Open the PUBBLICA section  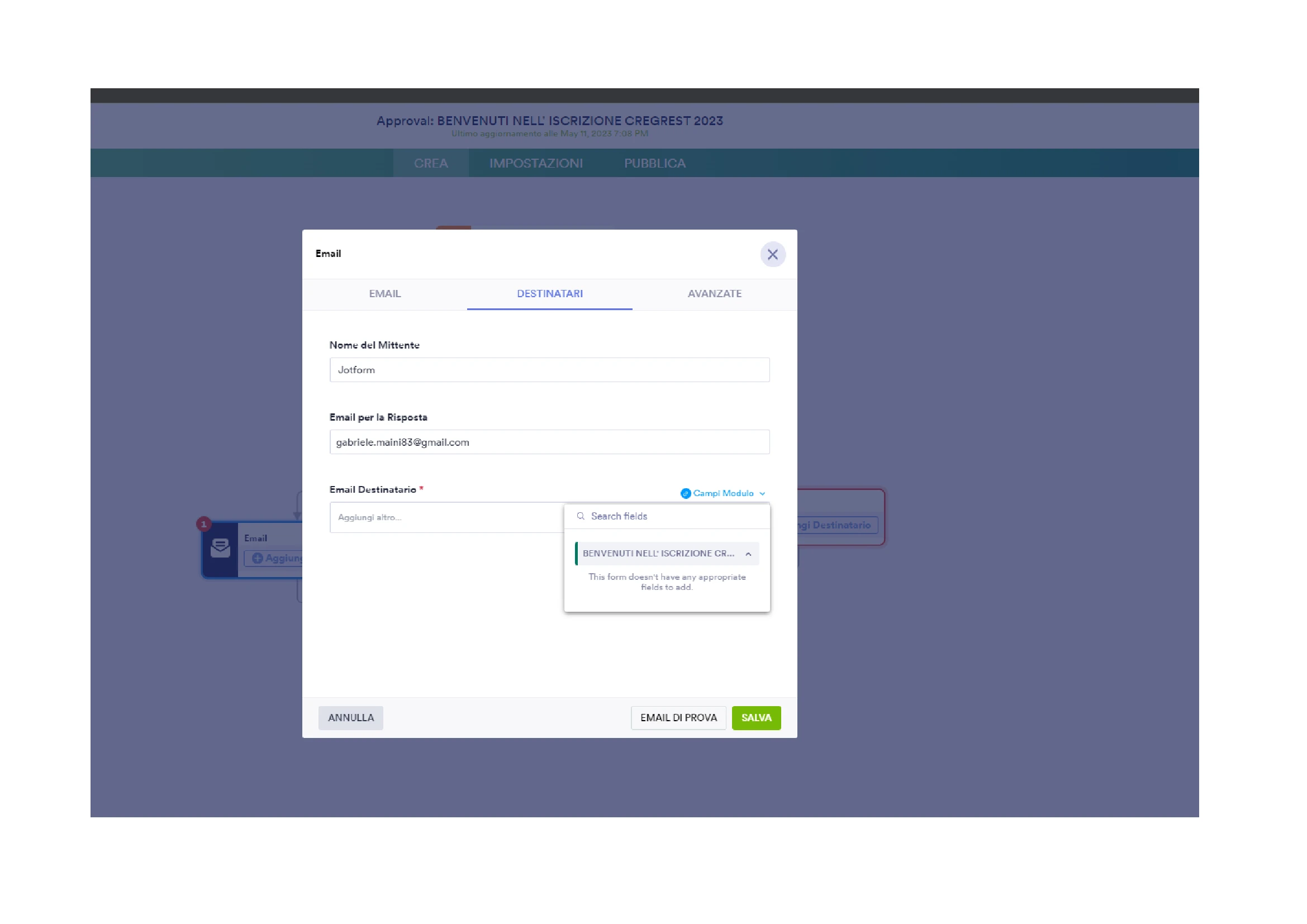[x=655, y=163]
